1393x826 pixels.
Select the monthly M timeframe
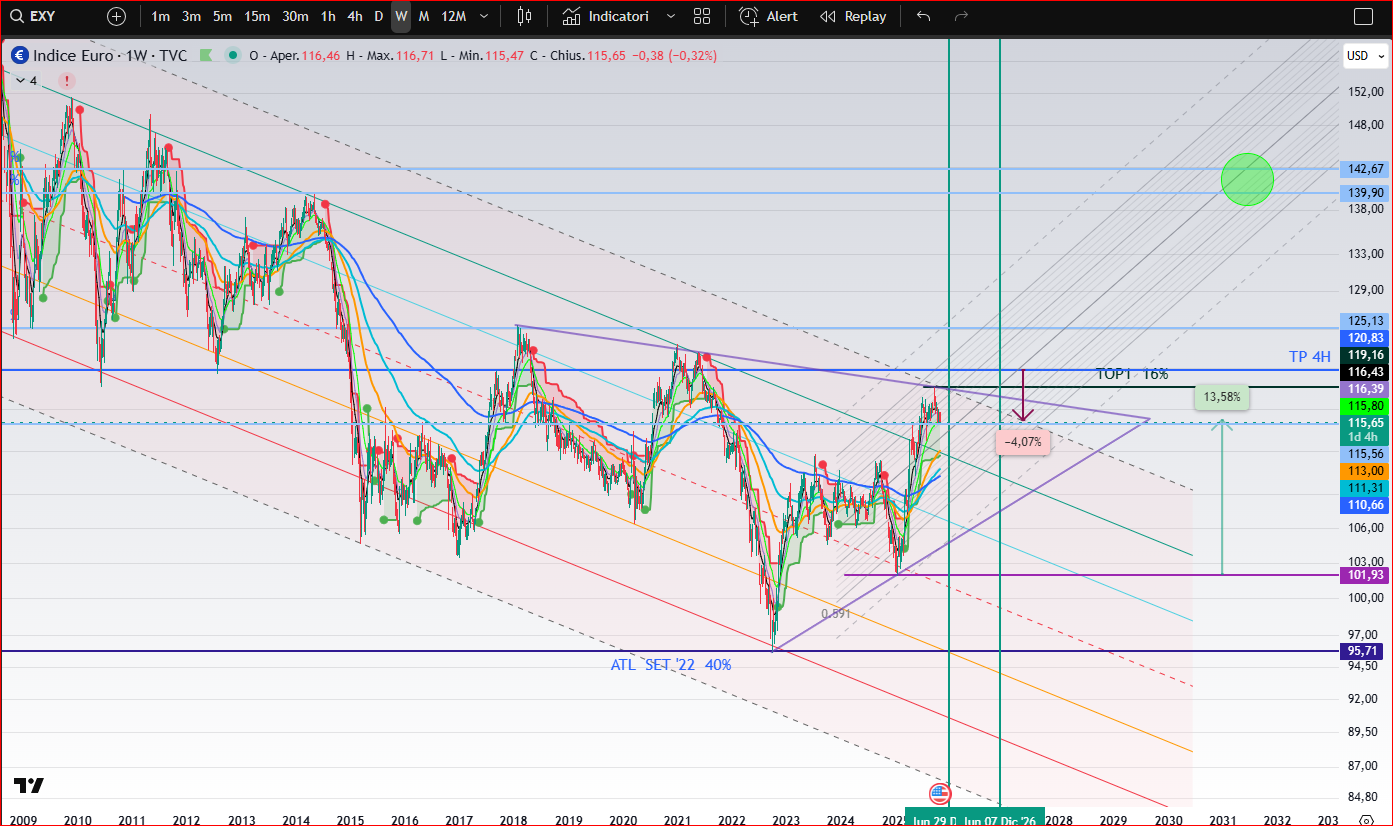click(x=424, y=16)
